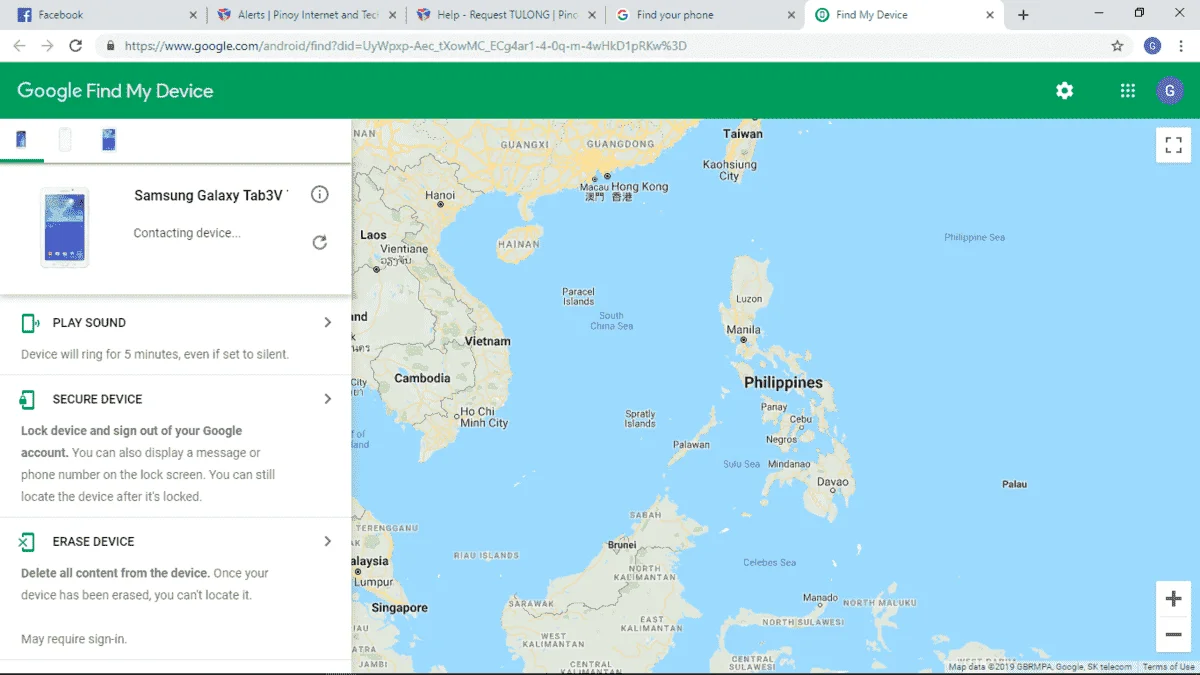Select the first device tab icon
Image resolution: width=1200 pixels, height=675 pixels.
click(x=21, y=139)
